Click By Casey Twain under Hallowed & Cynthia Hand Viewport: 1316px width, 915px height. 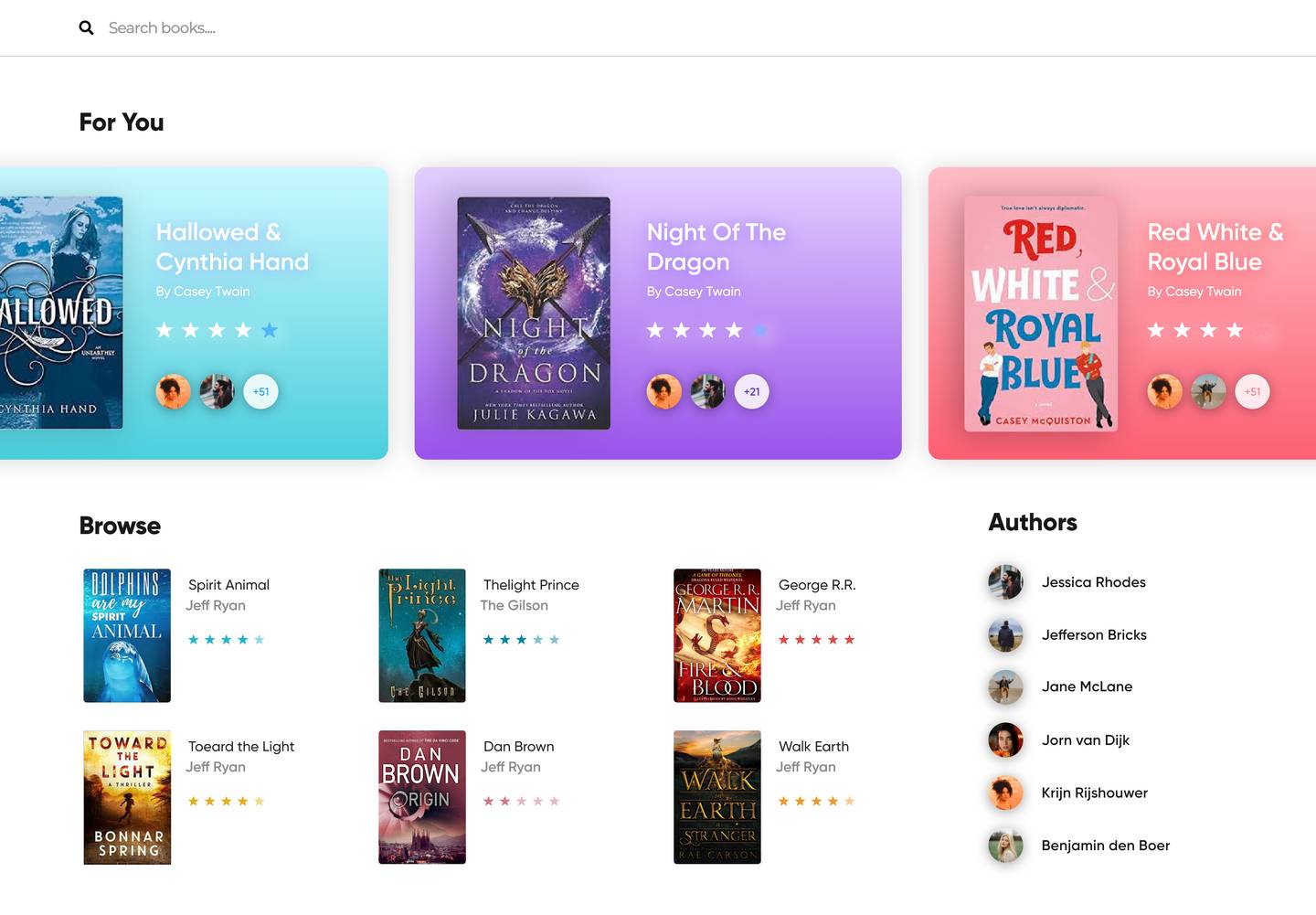click(203, 292)
